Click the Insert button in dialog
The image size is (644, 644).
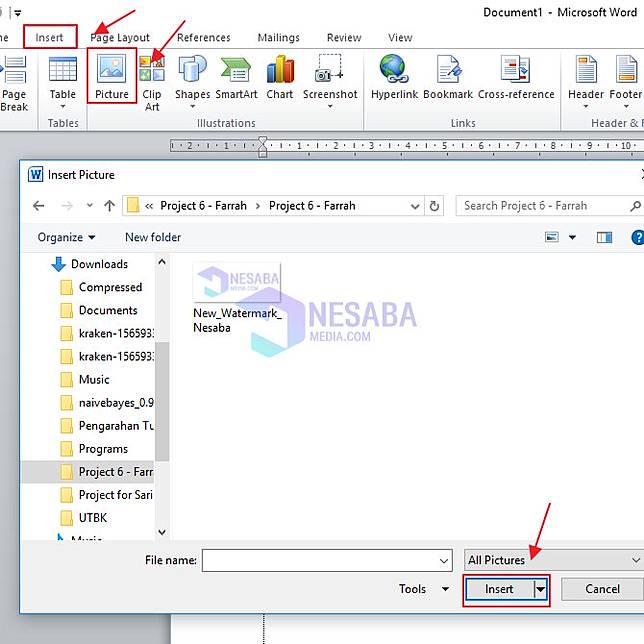499,589
